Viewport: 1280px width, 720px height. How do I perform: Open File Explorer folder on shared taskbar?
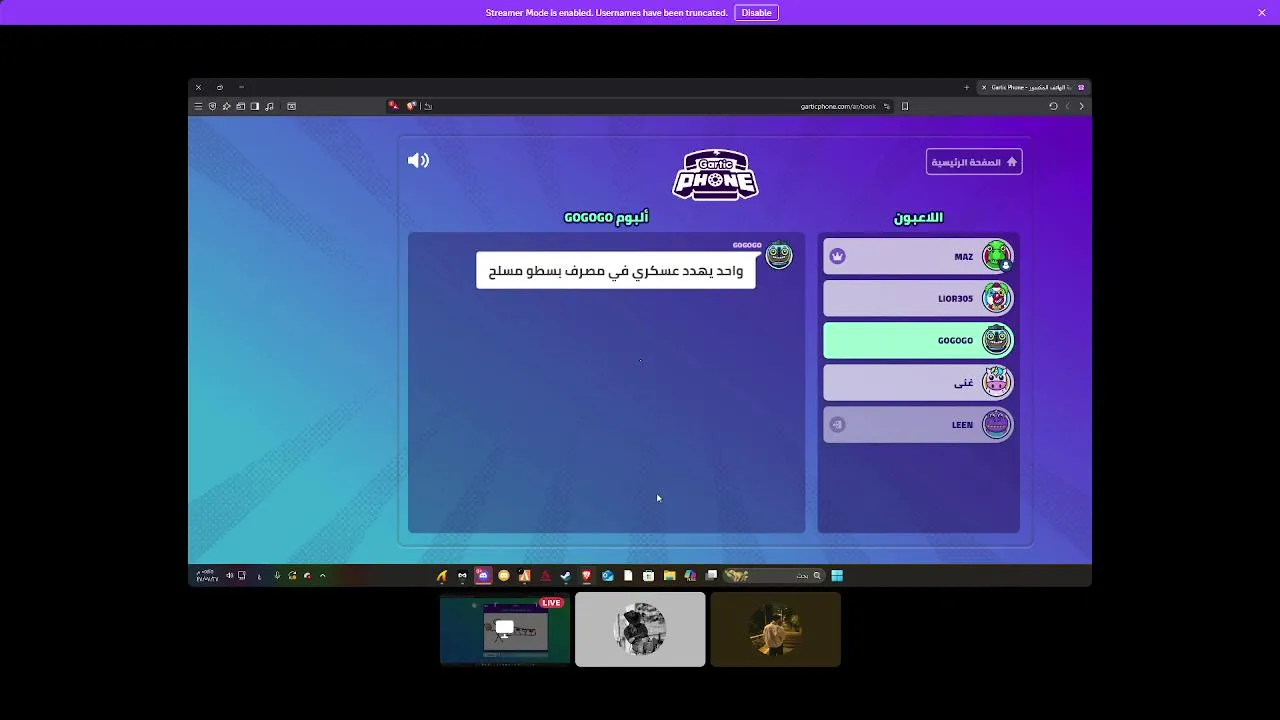click(670, 575)
